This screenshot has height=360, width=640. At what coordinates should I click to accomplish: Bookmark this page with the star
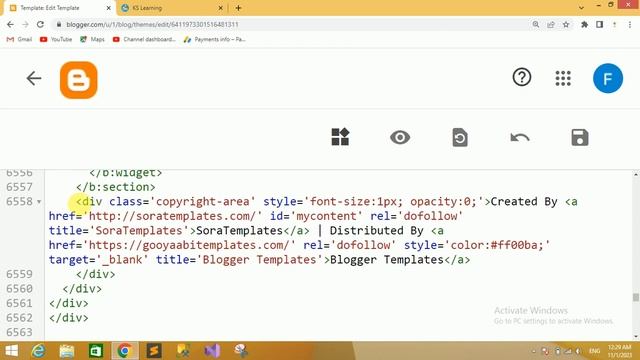[566, 24]
